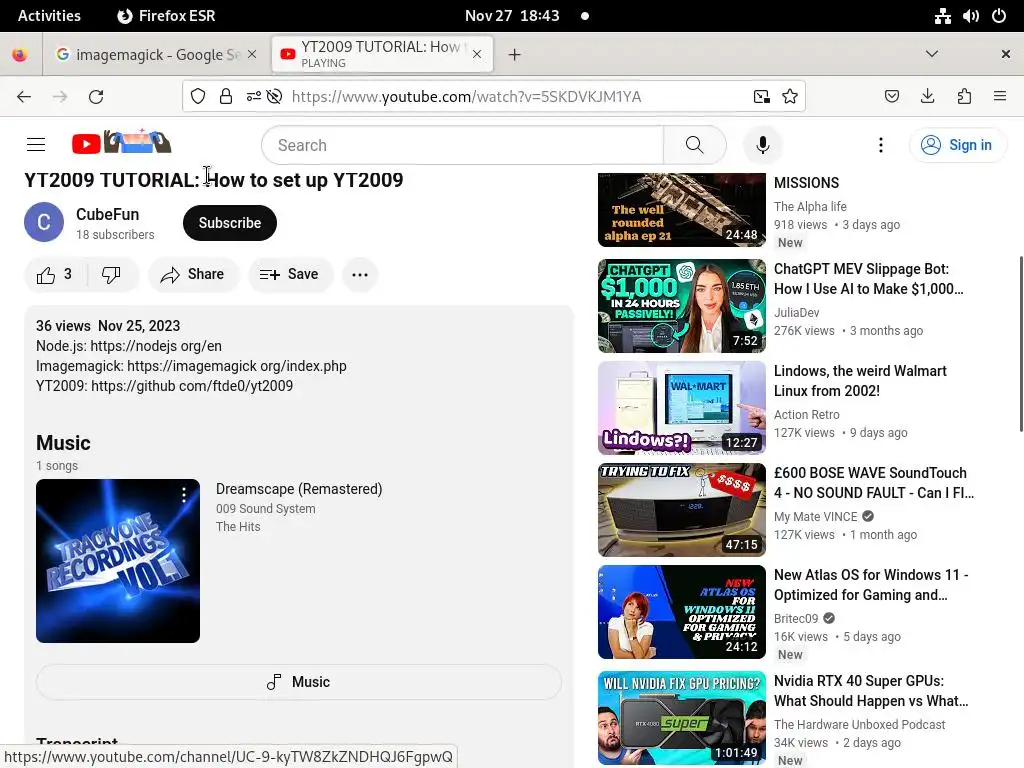1024x768 pixels.
Task: Close the YT2009 TUTORIAL tab
Action: click(x=477, y=54)
